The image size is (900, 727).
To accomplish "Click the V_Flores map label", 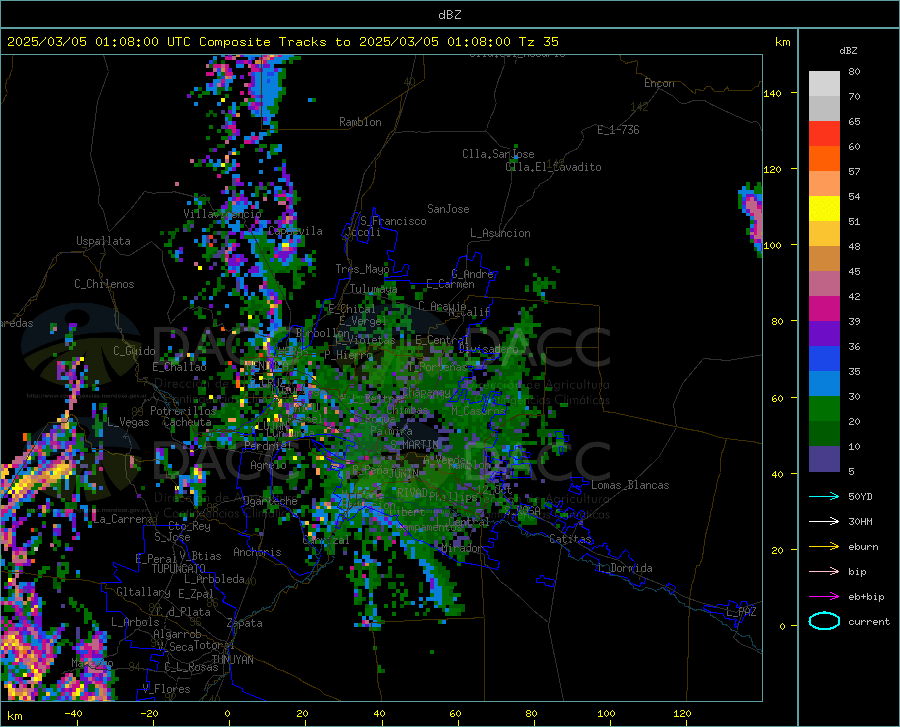I will [x=166, y=689].
